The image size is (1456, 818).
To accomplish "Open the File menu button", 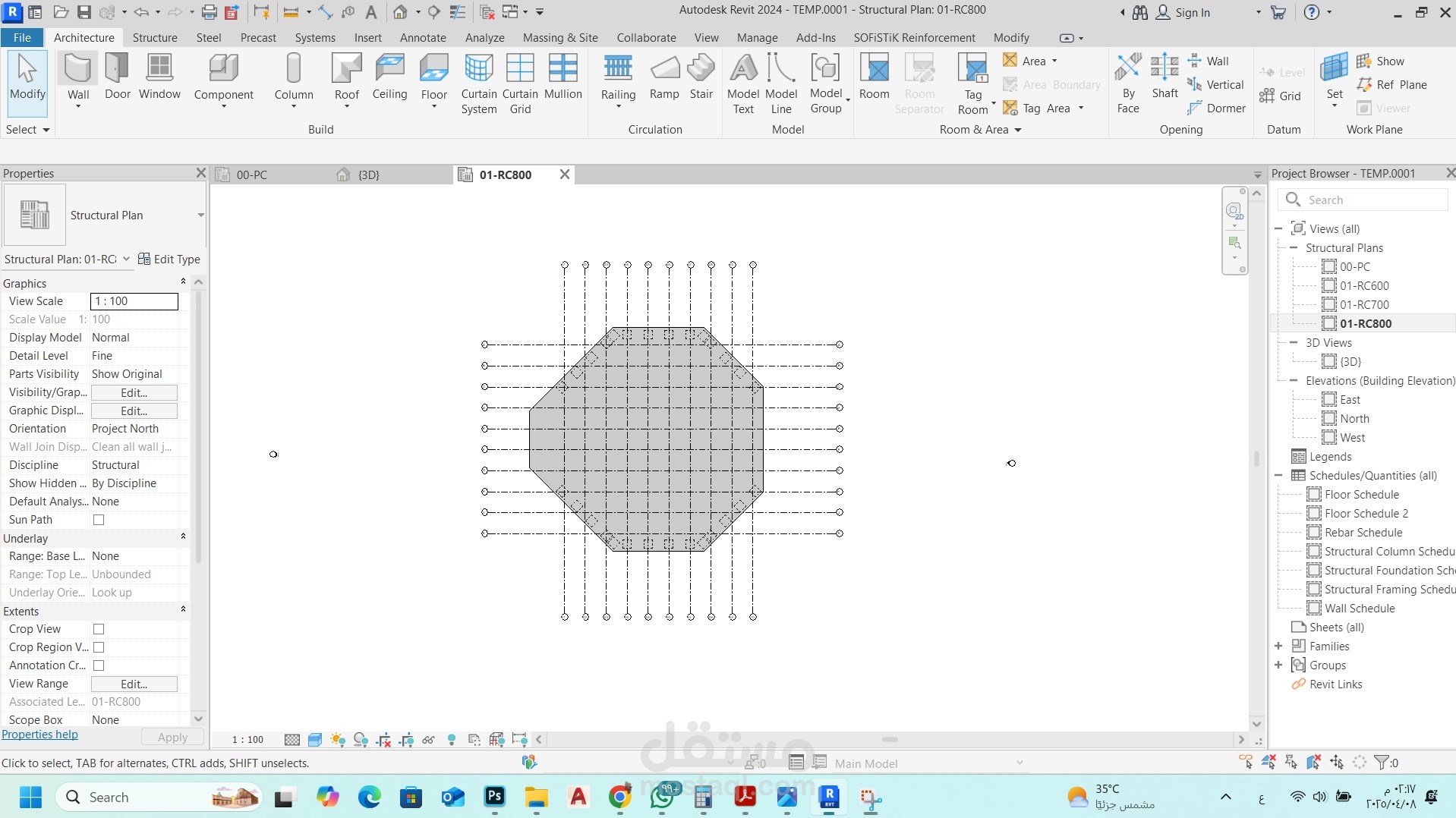I will (22, 37).
